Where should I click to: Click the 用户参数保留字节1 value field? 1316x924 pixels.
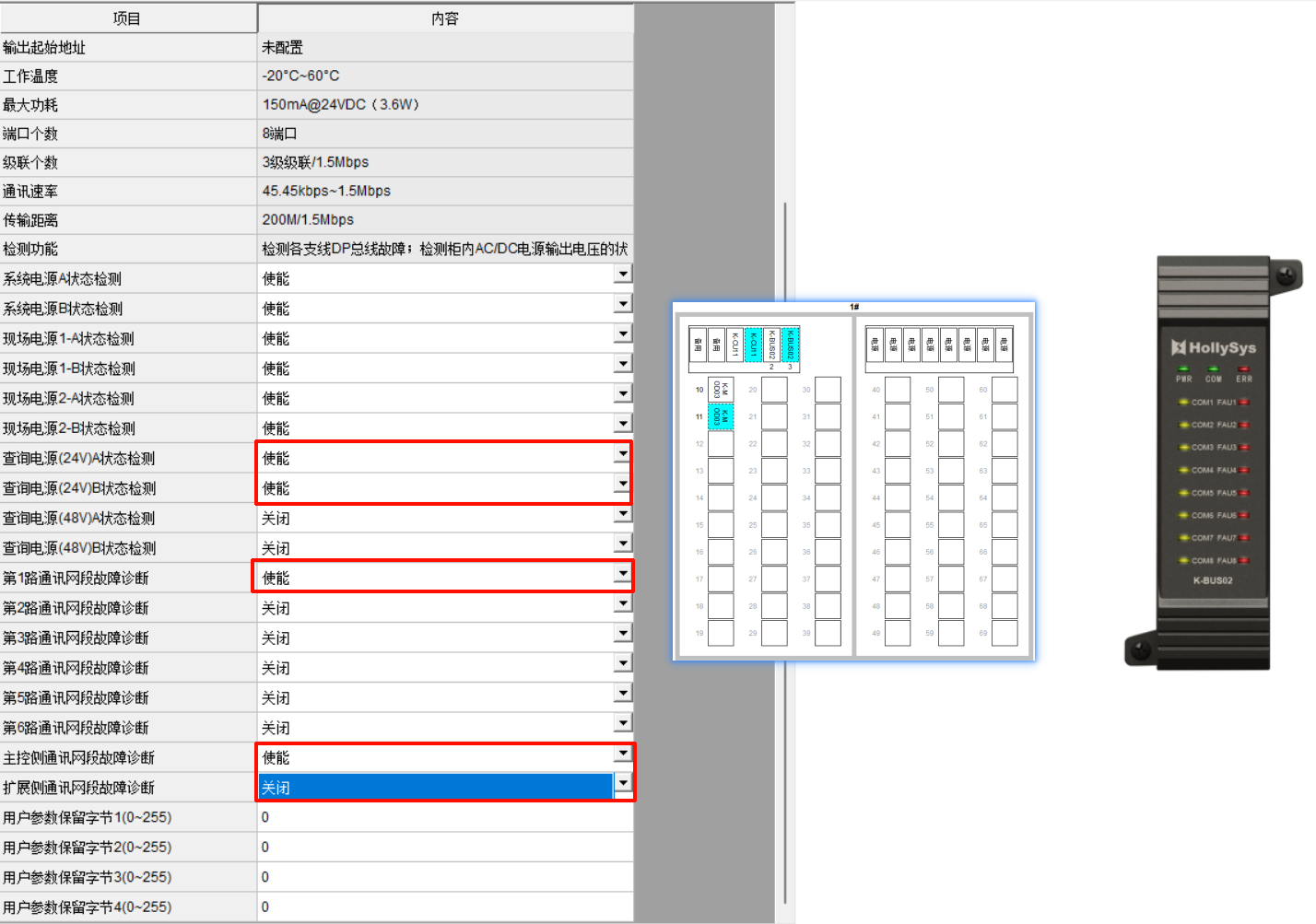444,817
